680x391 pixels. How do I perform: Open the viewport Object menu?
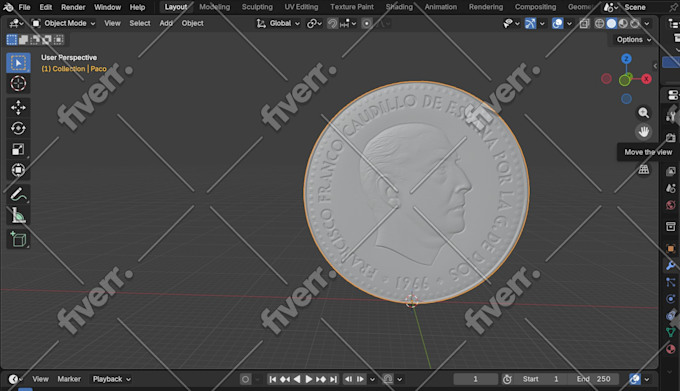click(x=192, y=23)
